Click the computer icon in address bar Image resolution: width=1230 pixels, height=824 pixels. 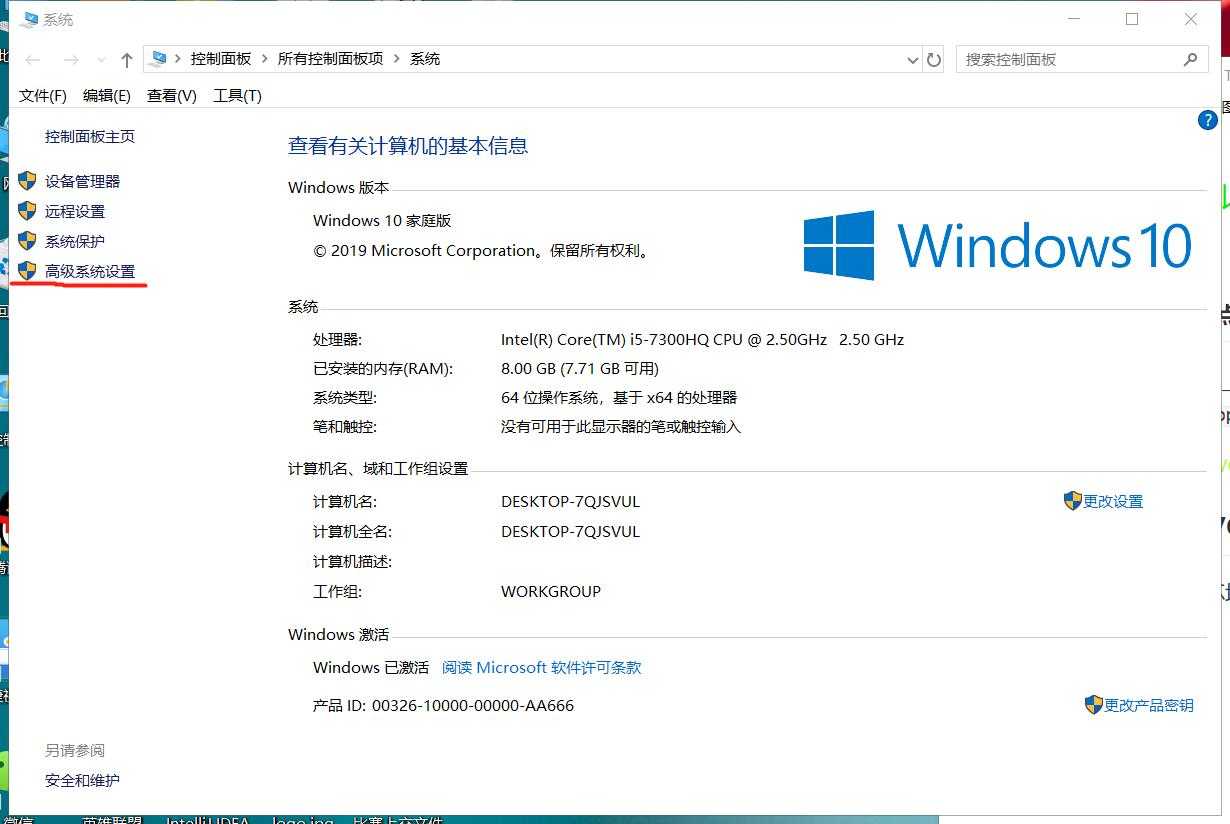tap(158, 59)
